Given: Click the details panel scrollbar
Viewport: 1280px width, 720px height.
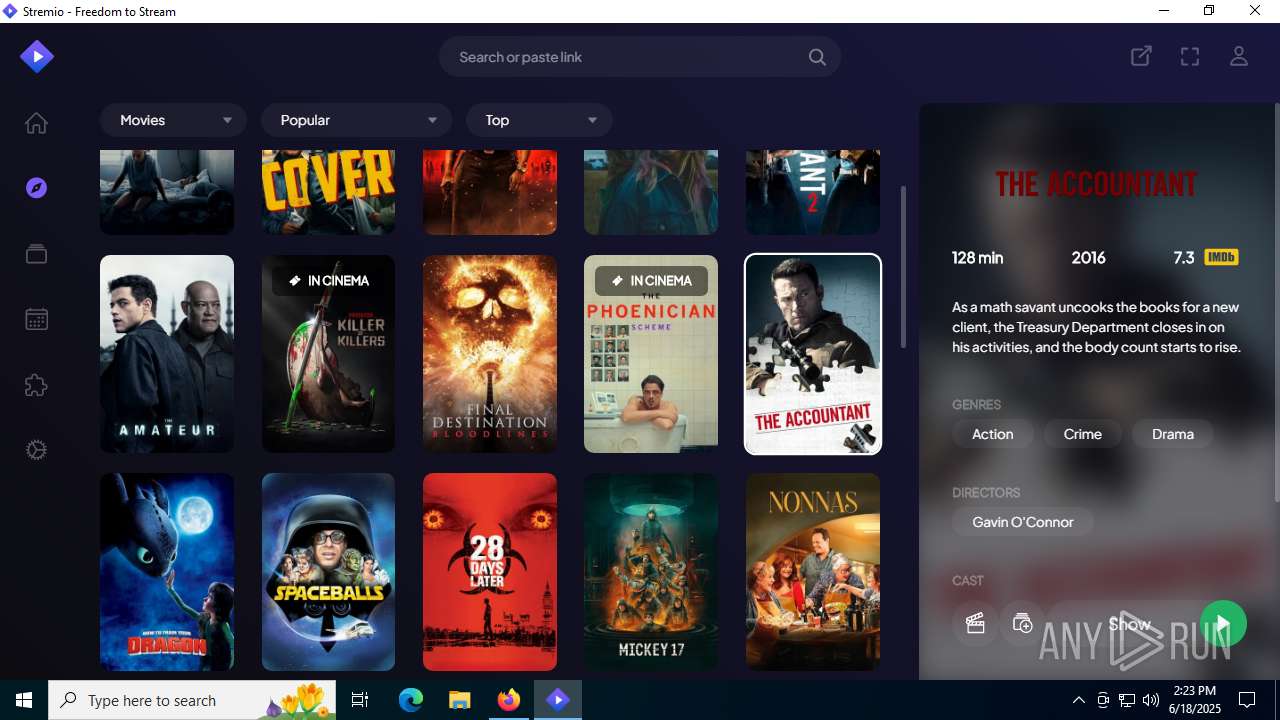Looking at the screenshot, I should 1275,303.
